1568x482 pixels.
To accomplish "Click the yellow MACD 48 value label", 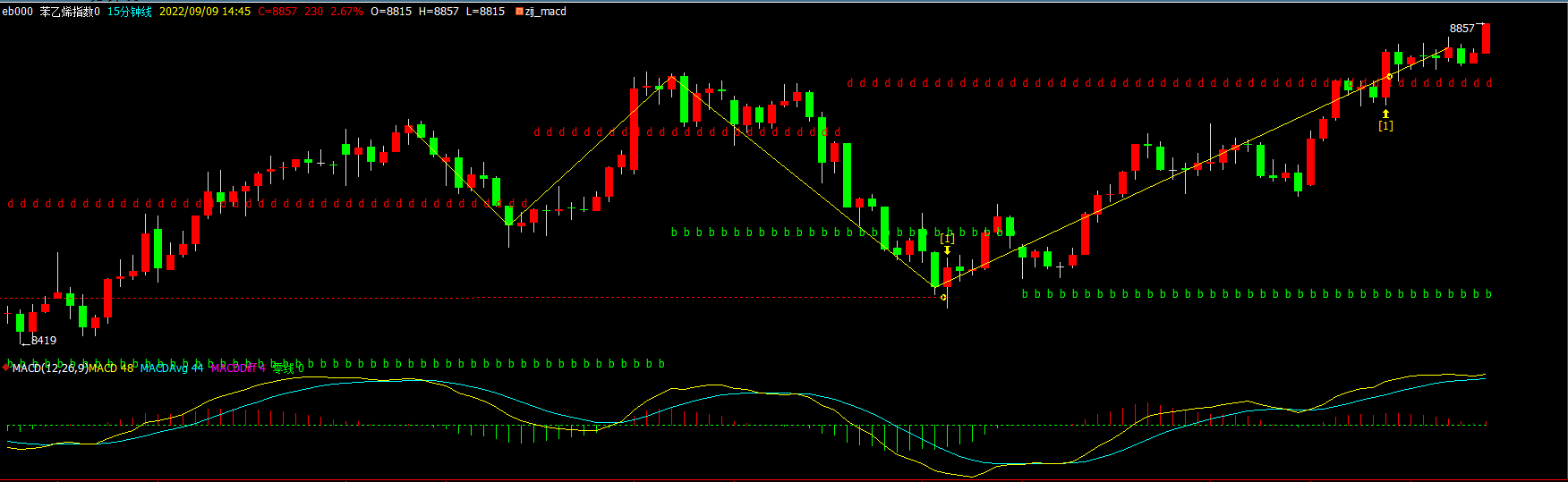I will click(x=111, y=368).
